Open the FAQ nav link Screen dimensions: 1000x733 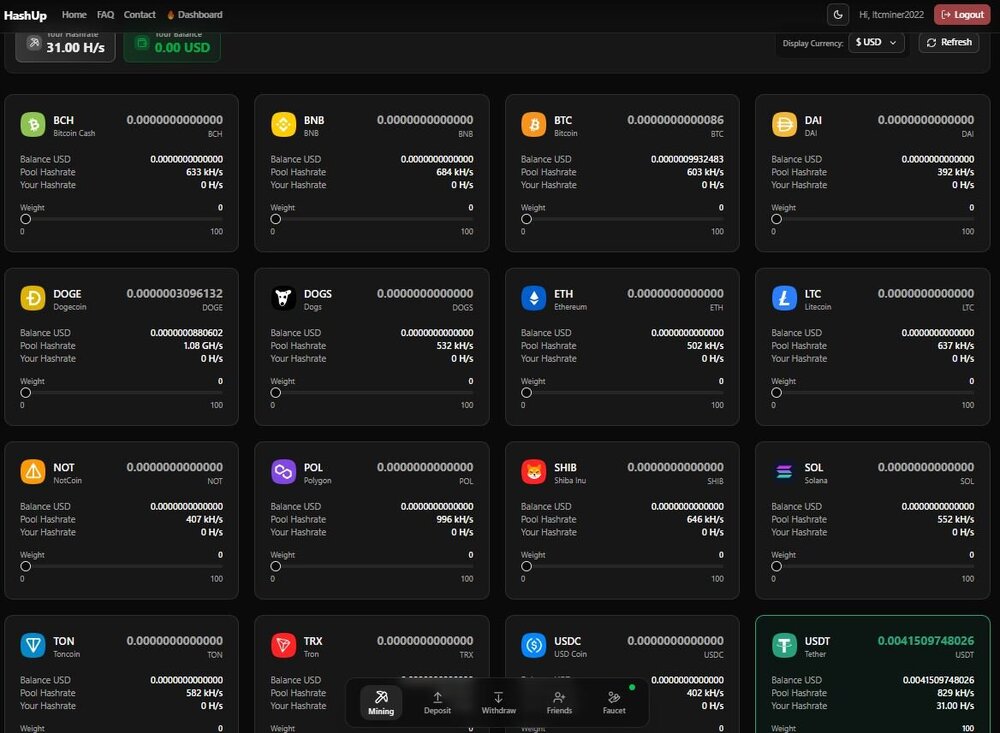pyautogui.click(x=105, y=15)
